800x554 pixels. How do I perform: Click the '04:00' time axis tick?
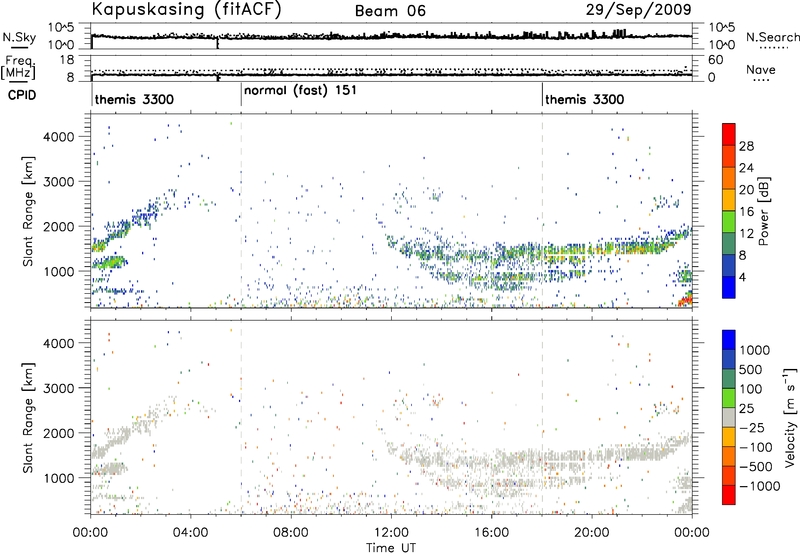coord(190,533)
